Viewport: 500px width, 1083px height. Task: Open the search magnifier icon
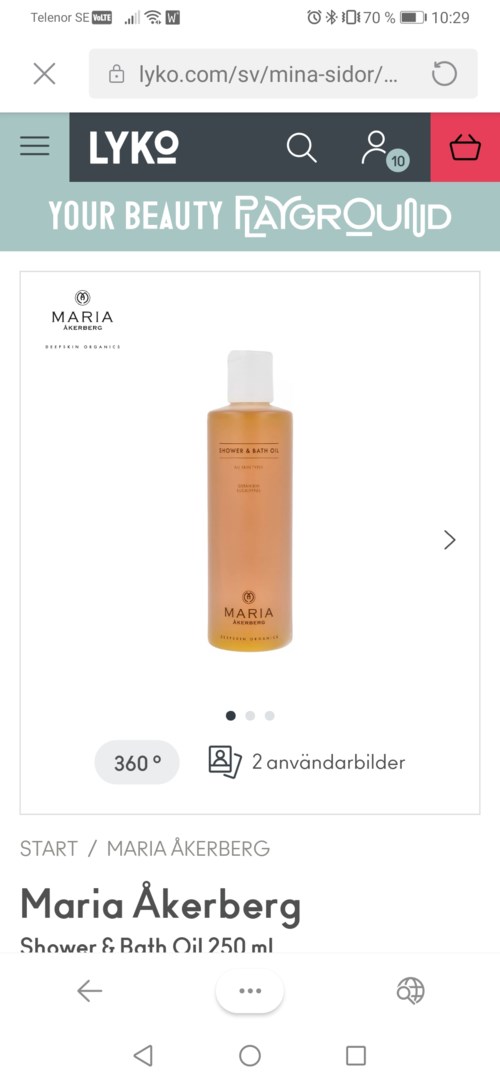(x=301, y=147)
